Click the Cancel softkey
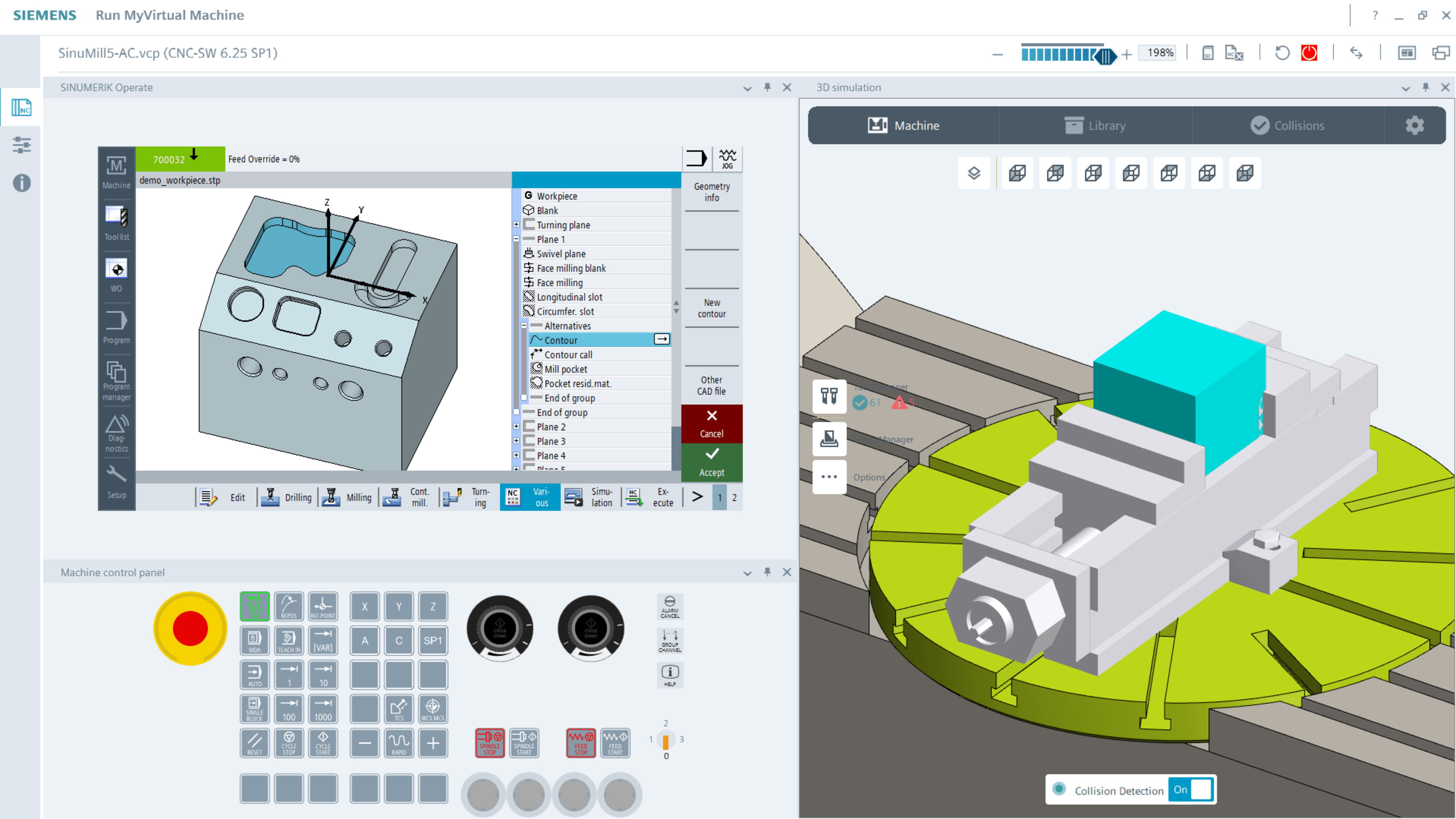This screenshot has width=1456, height=819. (711, 423)
